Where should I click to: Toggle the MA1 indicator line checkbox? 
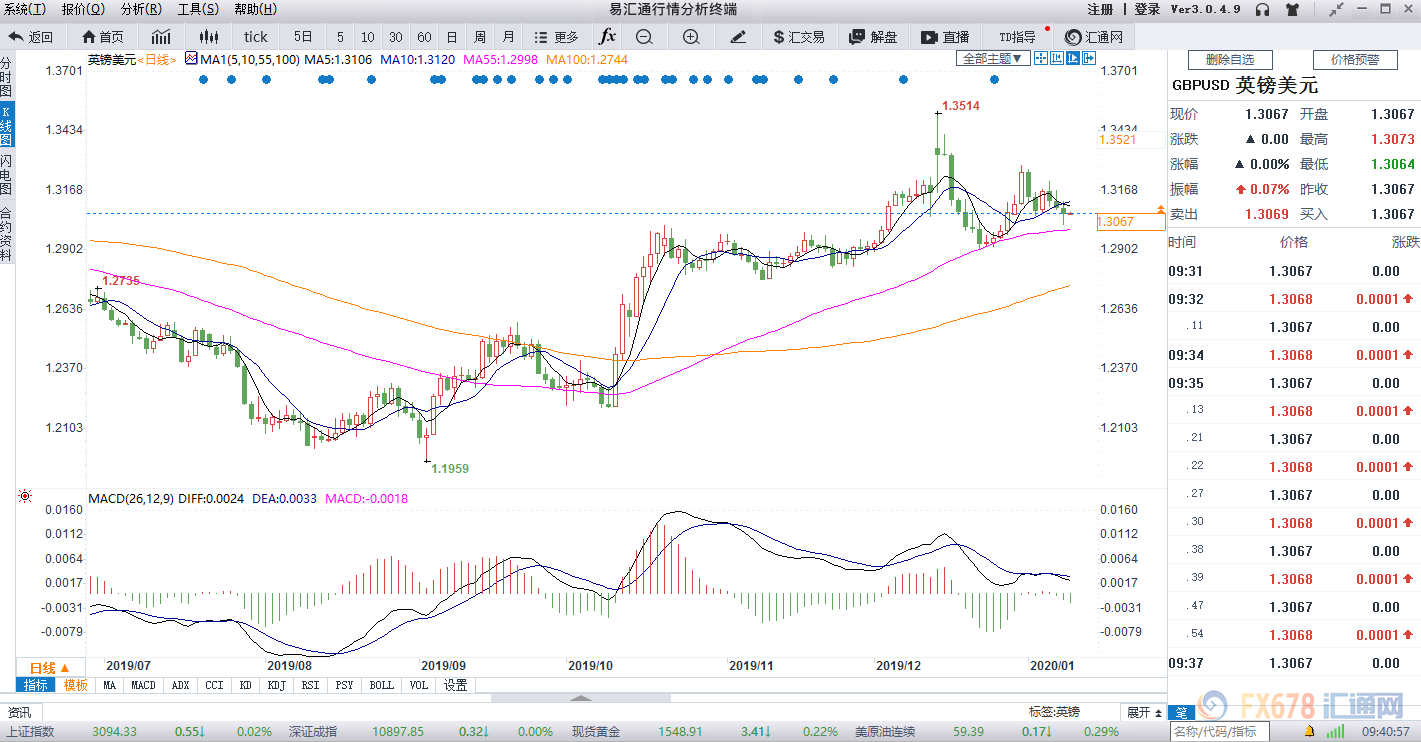[x=192, y=59]
